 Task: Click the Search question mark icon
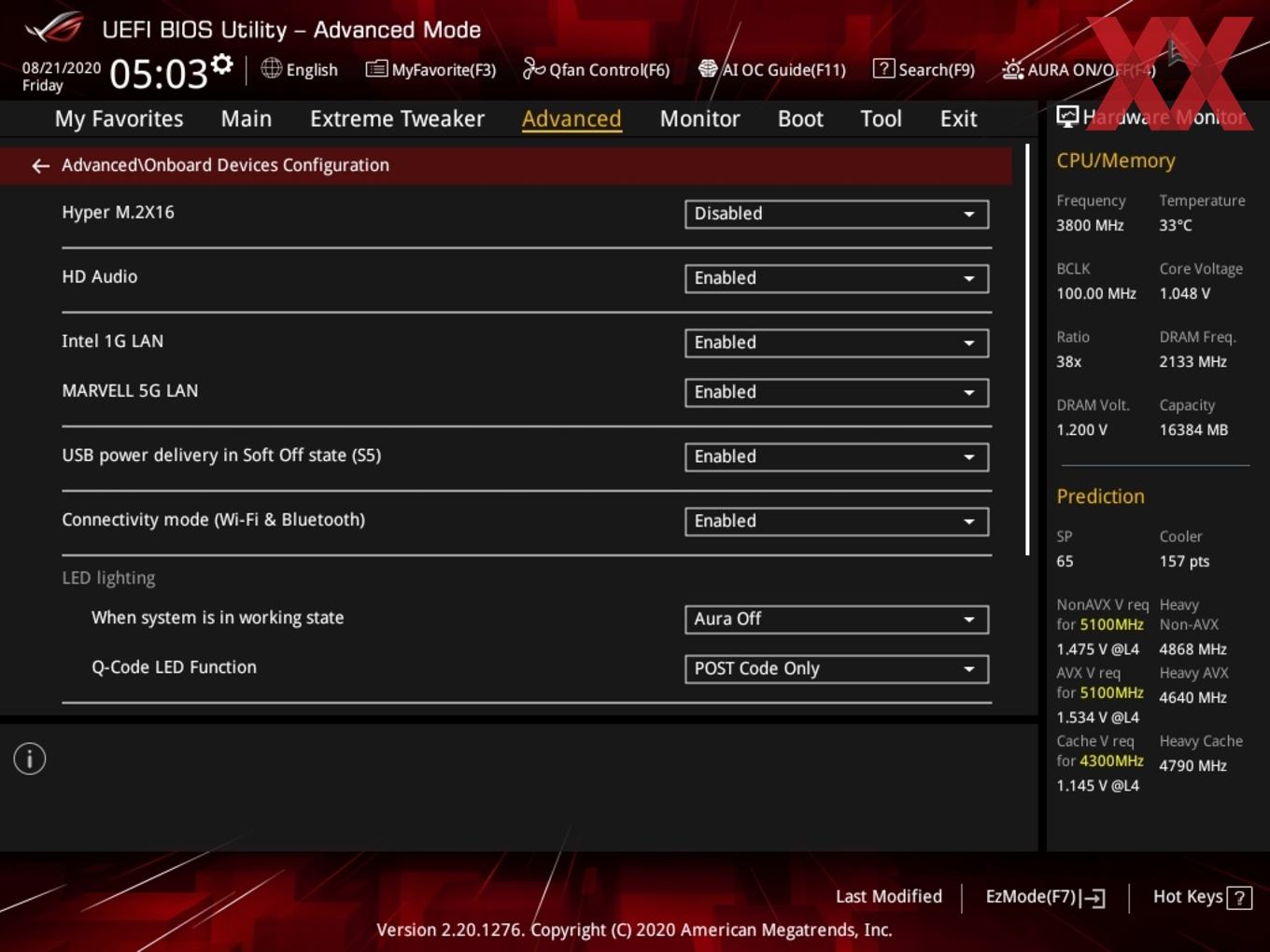pos(883,69)
